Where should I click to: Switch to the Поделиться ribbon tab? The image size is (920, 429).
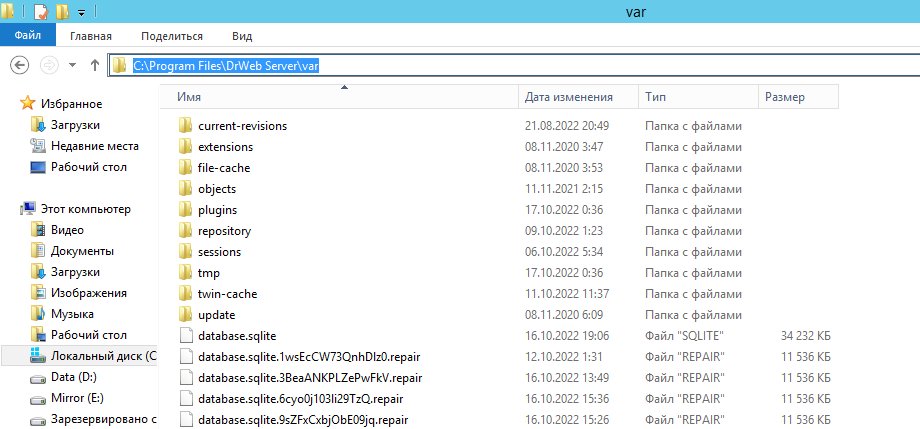coord(172,36)
